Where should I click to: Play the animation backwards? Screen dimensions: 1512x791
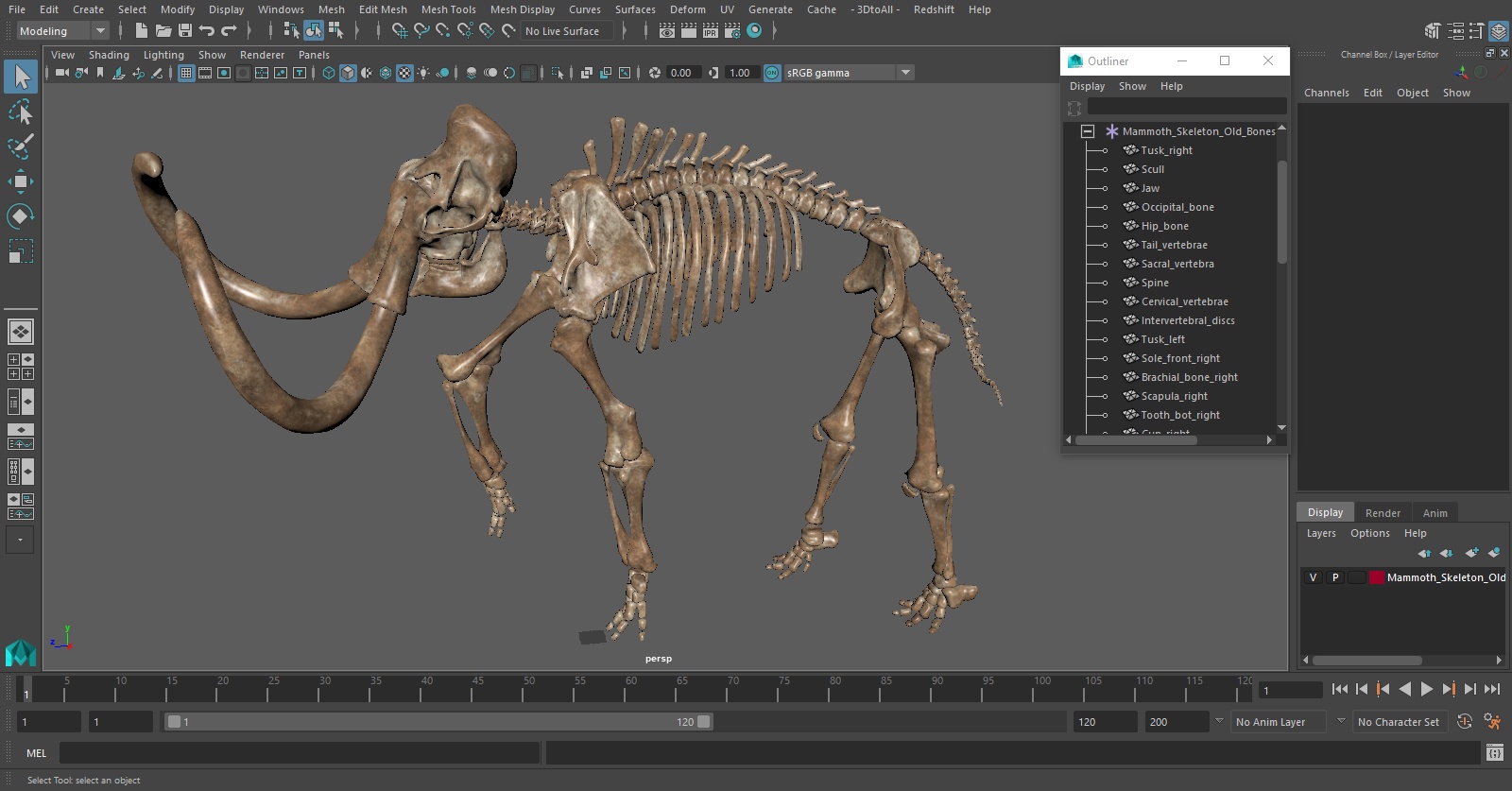[x=1405, y=690]
